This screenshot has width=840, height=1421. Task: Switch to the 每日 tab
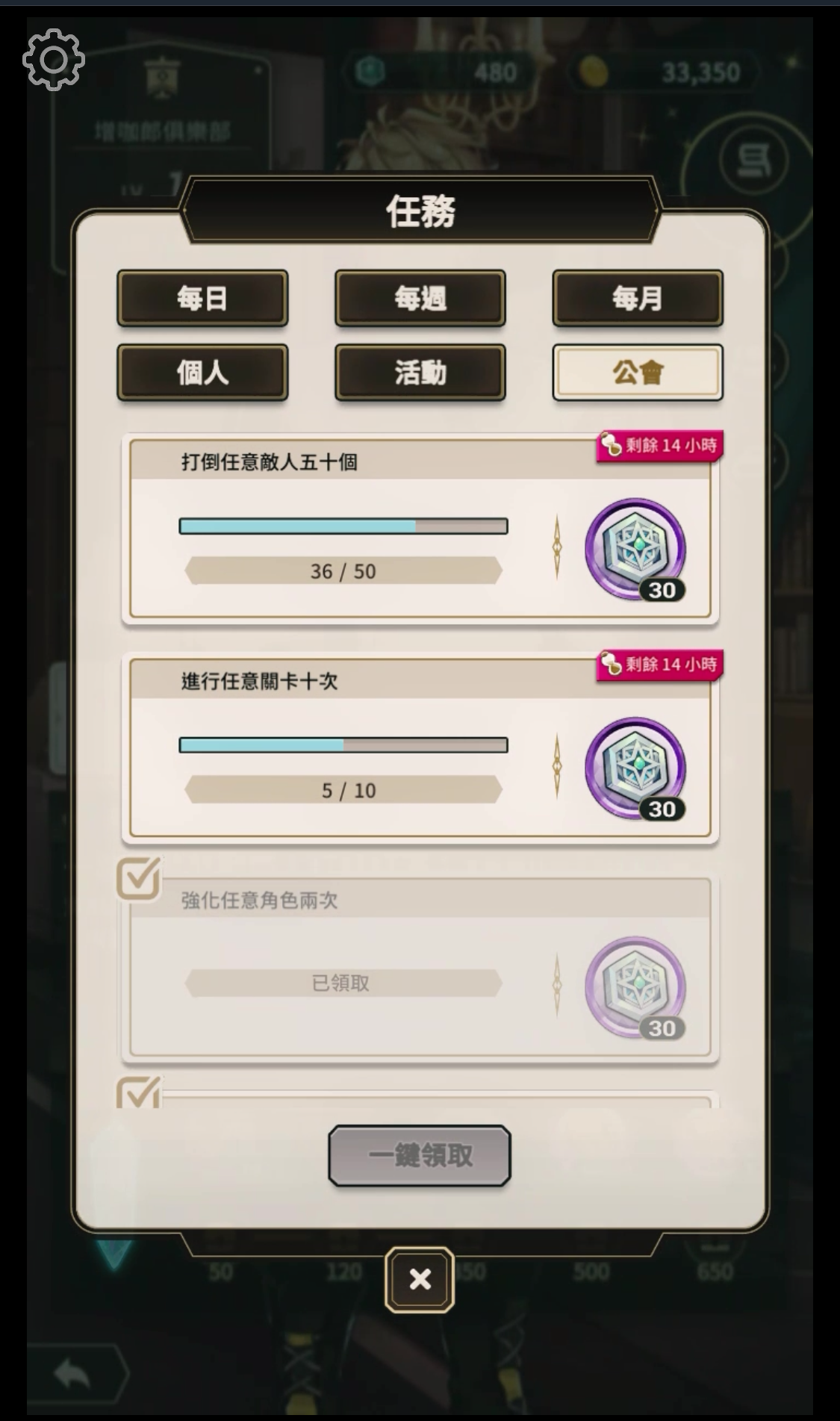pos(202,299)
